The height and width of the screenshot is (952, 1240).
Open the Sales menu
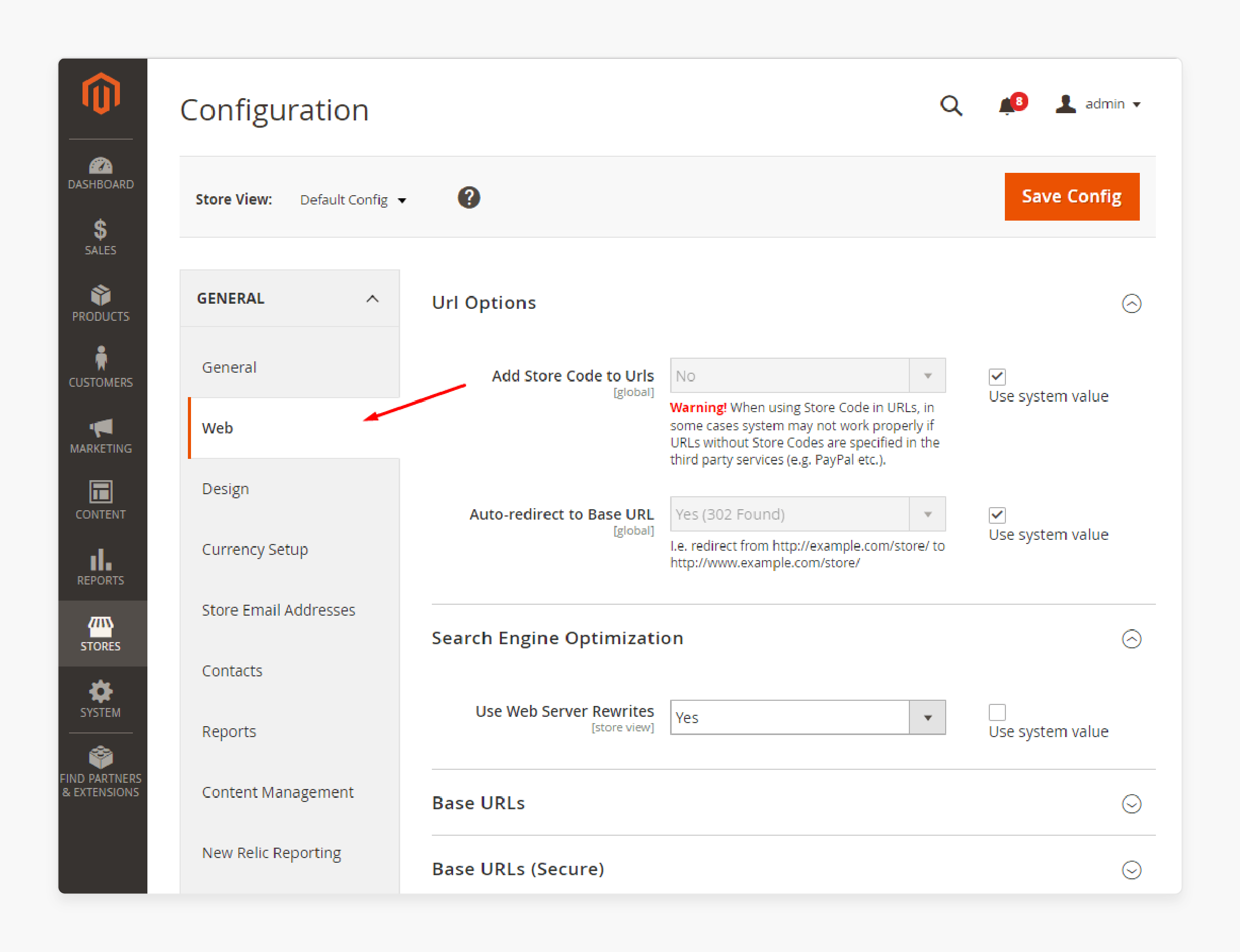(x=101, y=238)
